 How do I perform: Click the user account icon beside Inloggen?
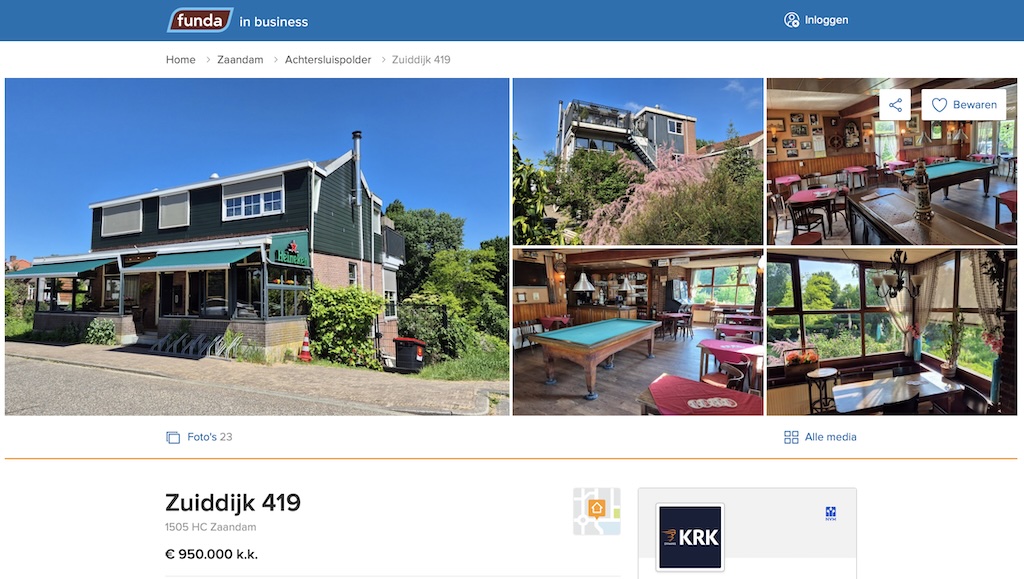[x=792, y=20]
